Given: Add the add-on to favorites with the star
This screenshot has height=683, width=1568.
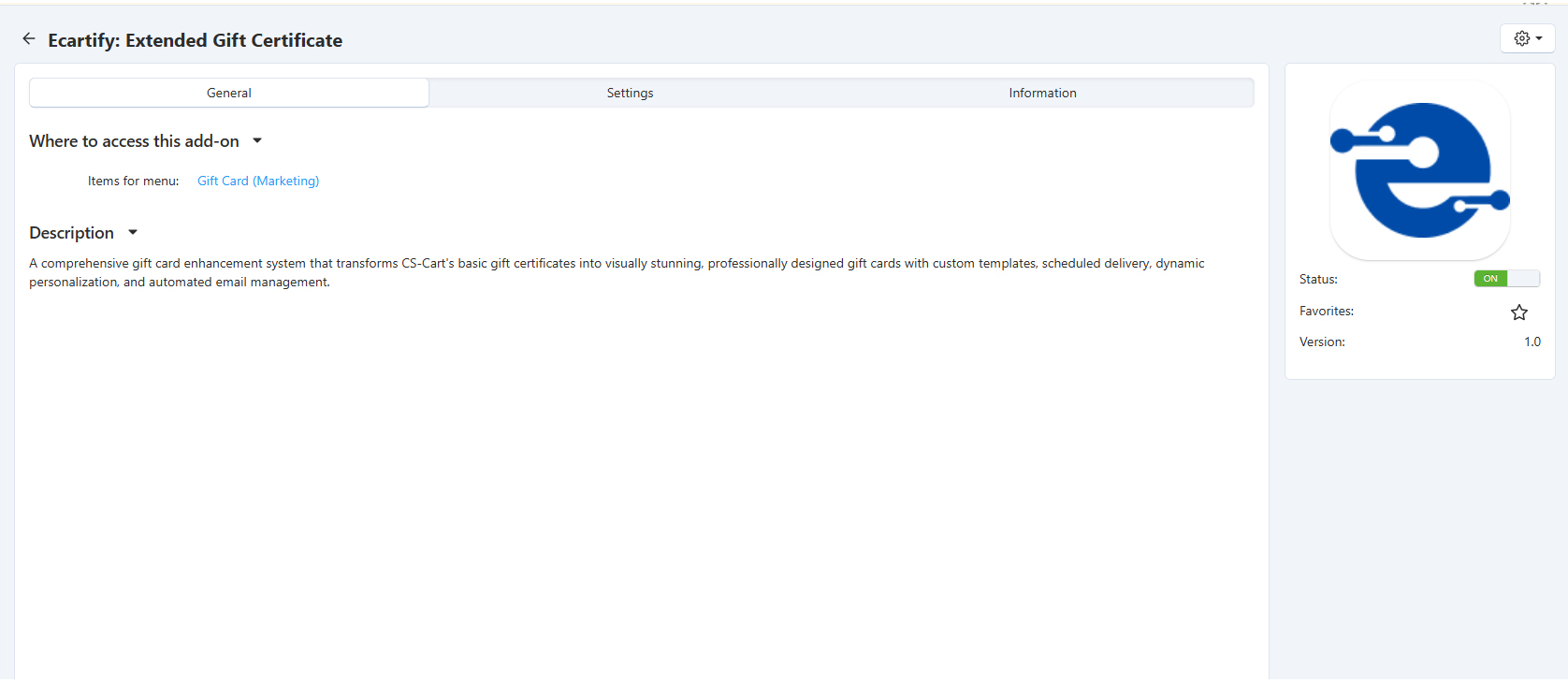Looking at the screenshot, I should [x=1518, y=312].
